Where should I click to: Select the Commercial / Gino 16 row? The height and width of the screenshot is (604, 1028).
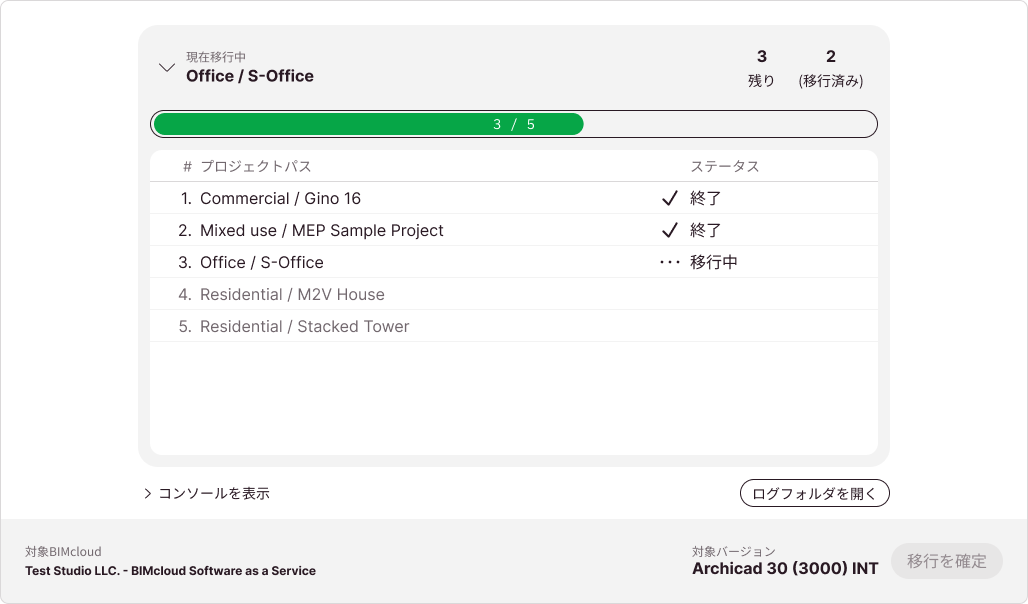514,198
